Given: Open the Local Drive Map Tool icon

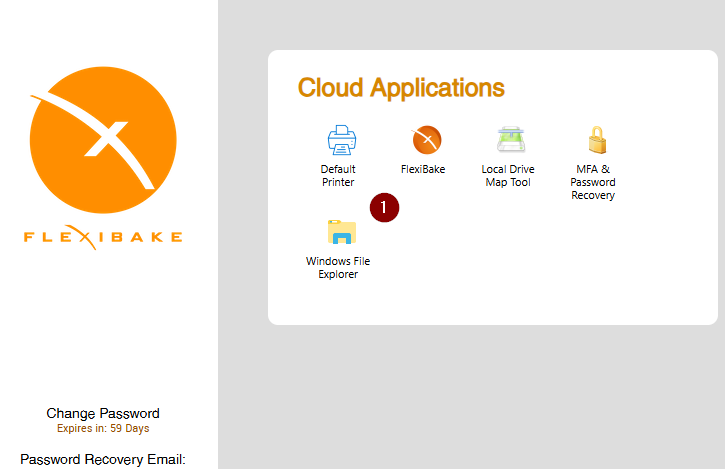Looking at the screenshot, I should pyautogui.click(x=511, y=139).
